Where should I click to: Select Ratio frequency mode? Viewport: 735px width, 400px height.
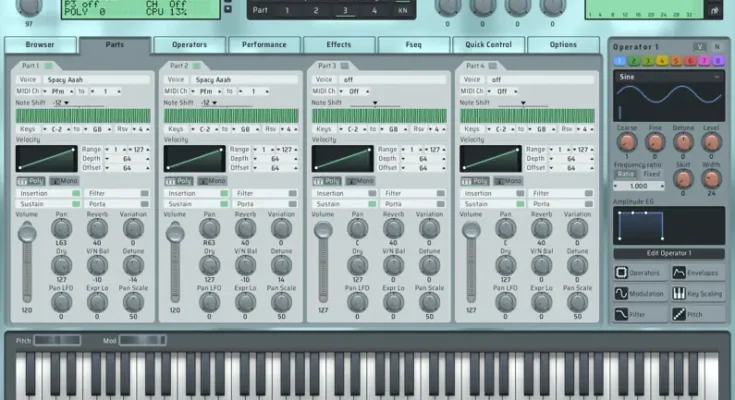625,174
